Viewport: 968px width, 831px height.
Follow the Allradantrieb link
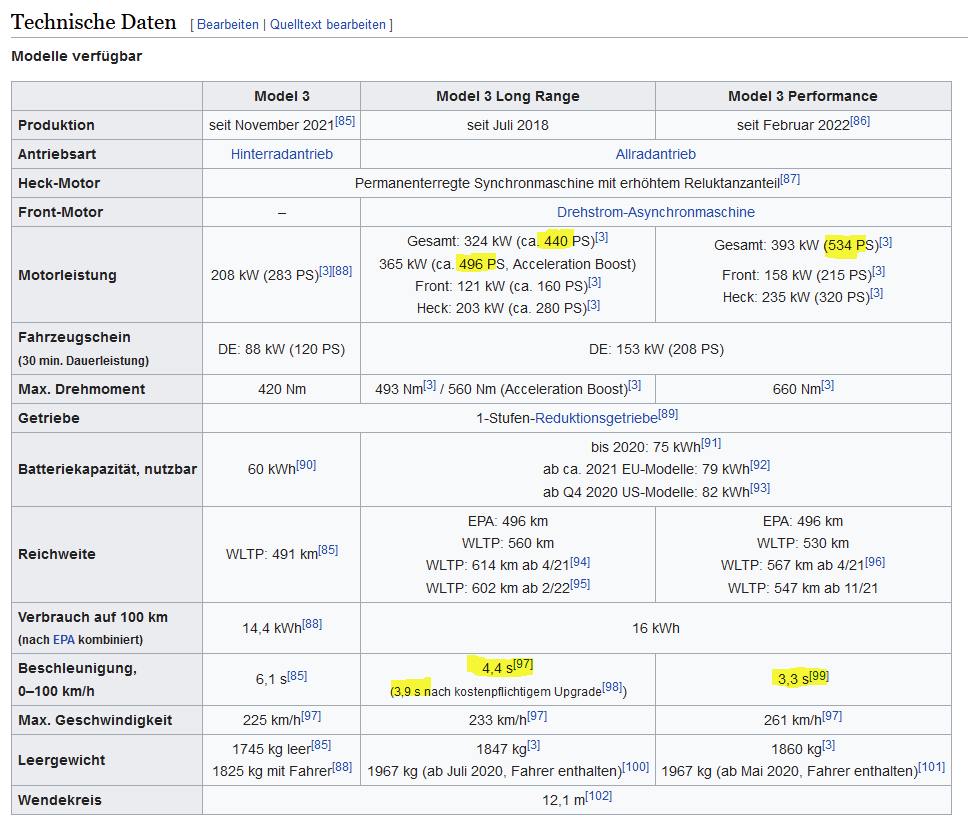coord(656,154)
